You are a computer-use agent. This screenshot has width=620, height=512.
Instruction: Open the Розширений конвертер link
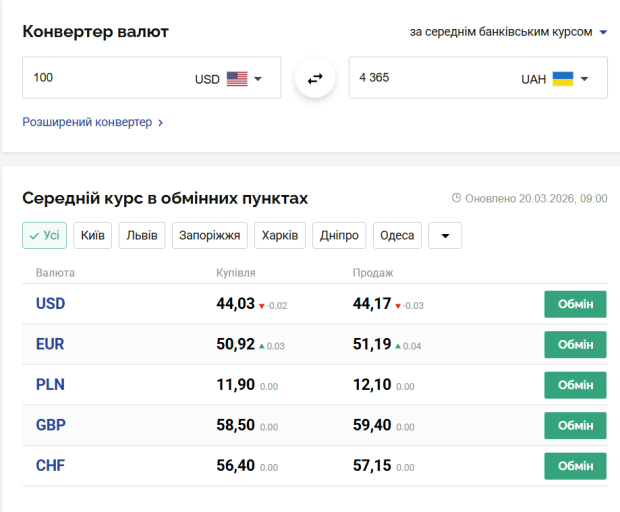pyautogui.click(x=92, y=122)
